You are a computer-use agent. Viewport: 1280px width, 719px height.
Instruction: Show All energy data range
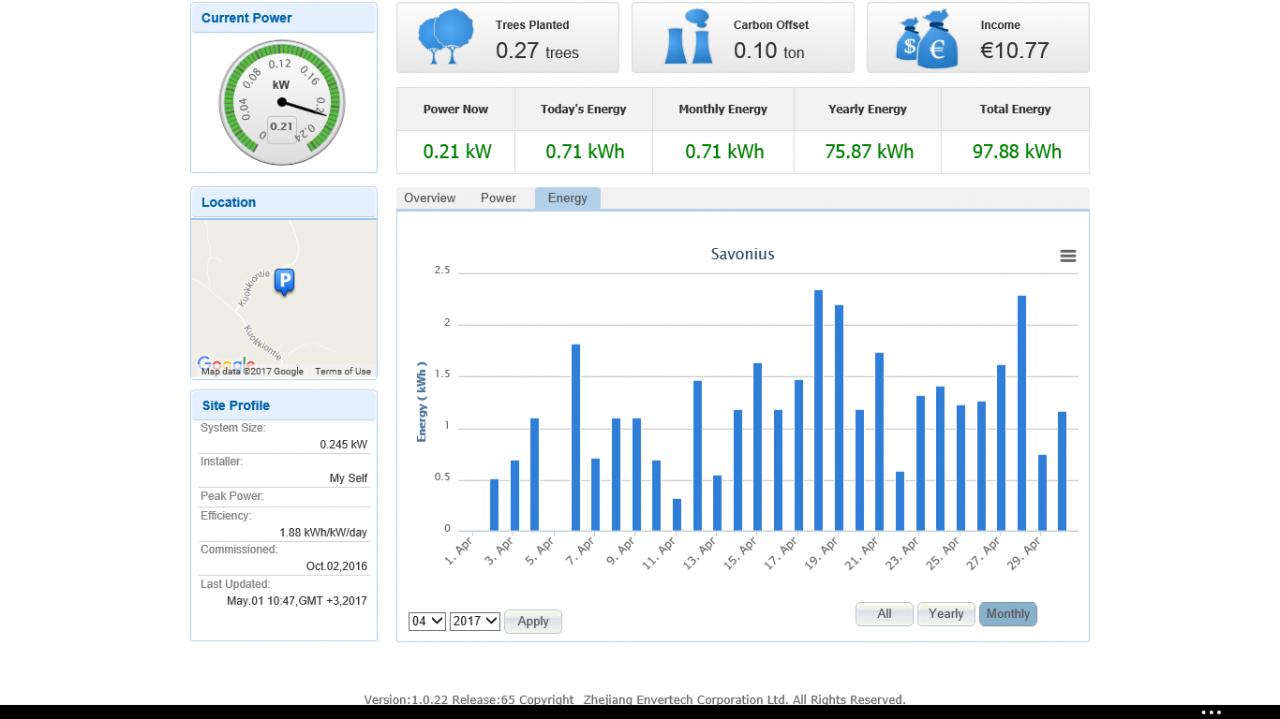(x=884, y=614)
